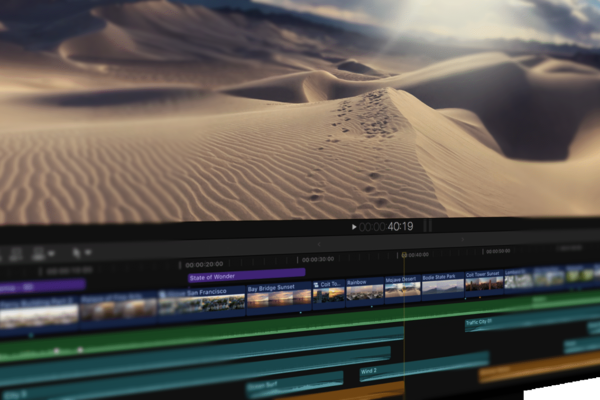Viewport: 600px width, 400px height.
Task: Select the orange audio clip at bottom right
Action: (x=539, y=367)
